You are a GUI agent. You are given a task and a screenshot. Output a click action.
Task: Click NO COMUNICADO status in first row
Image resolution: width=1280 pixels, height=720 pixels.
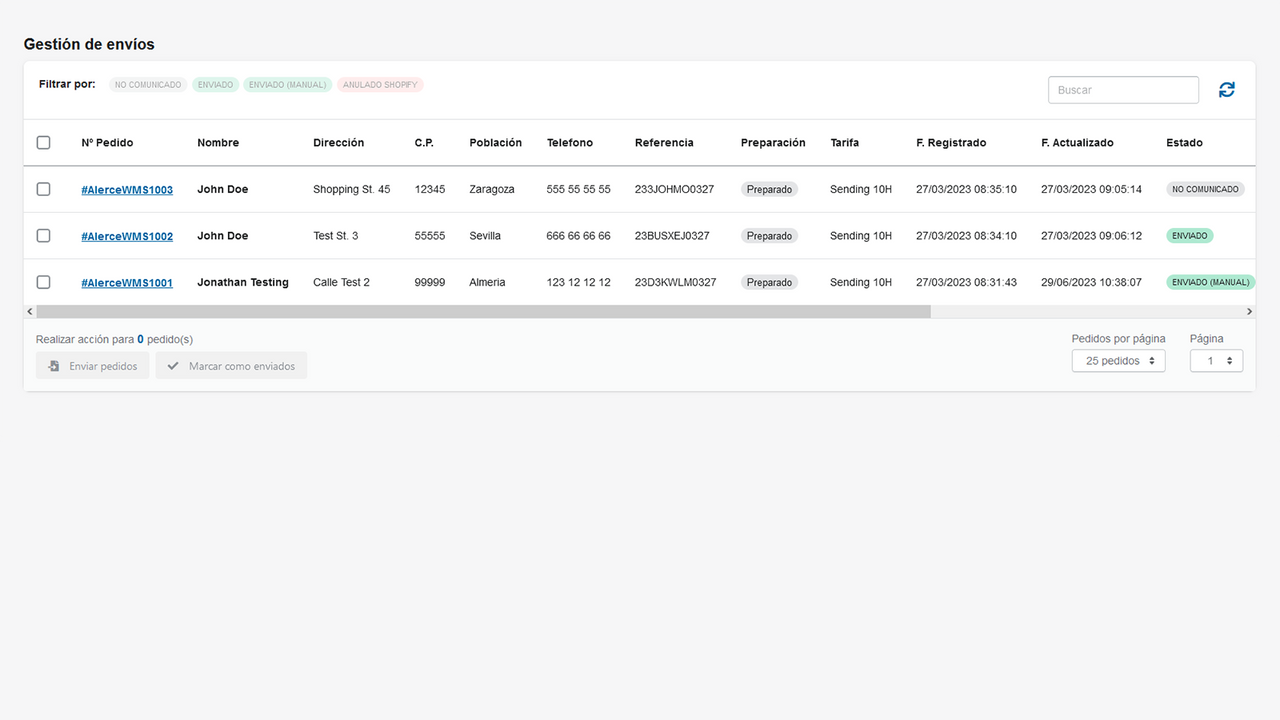coord(1205,189)
